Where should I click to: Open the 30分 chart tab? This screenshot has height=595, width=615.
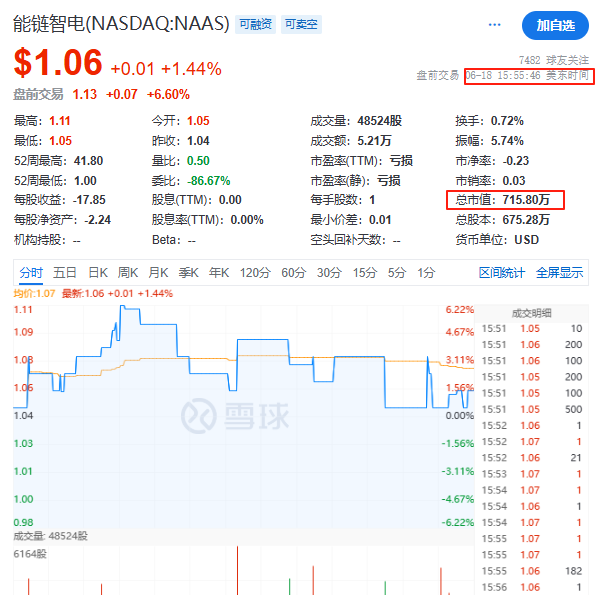coord(329,272)
